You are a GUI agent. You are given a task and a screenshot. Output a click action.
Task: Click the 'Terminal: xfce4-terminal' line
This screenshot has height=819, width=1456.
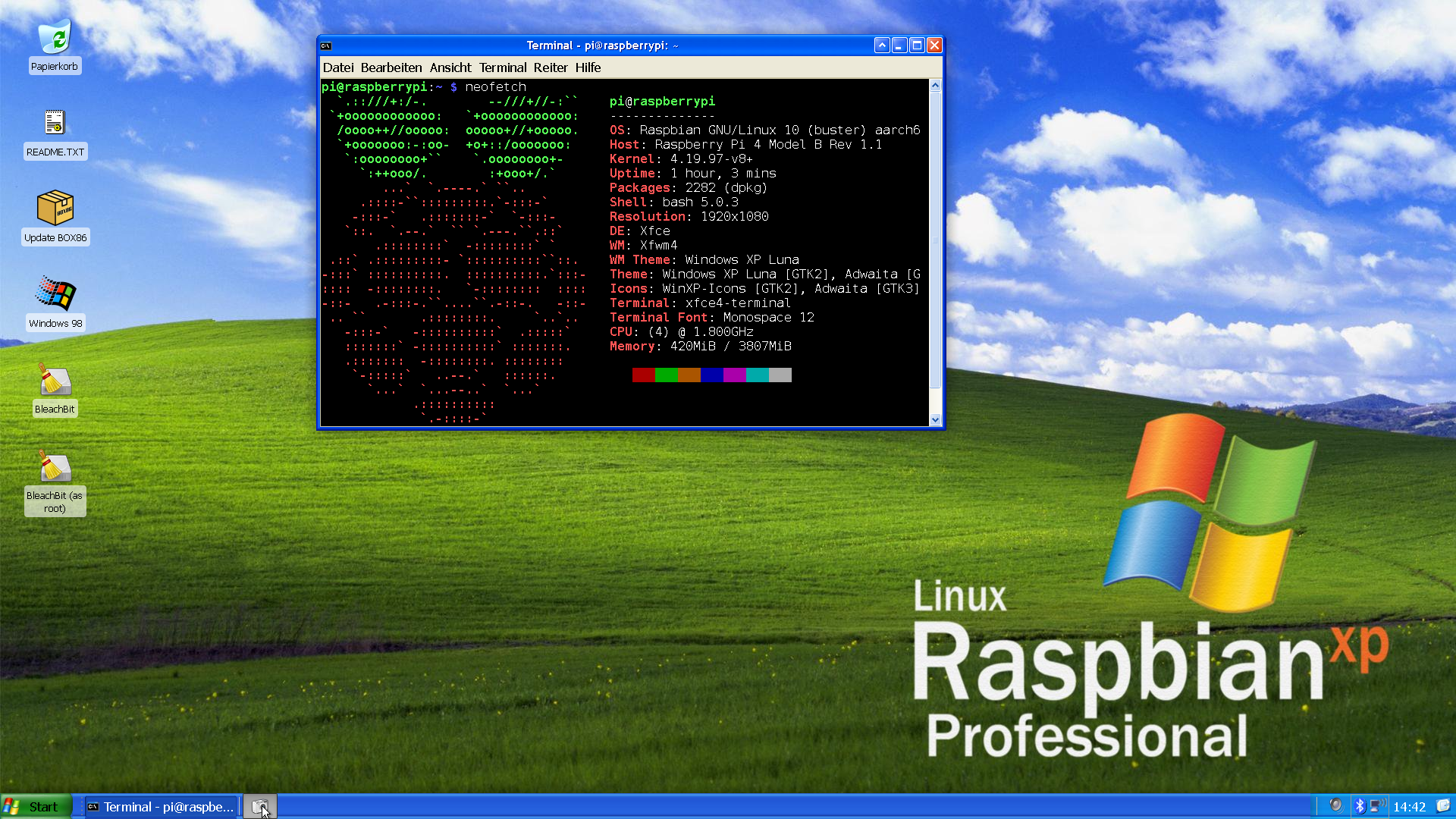[x=700, y=303]
